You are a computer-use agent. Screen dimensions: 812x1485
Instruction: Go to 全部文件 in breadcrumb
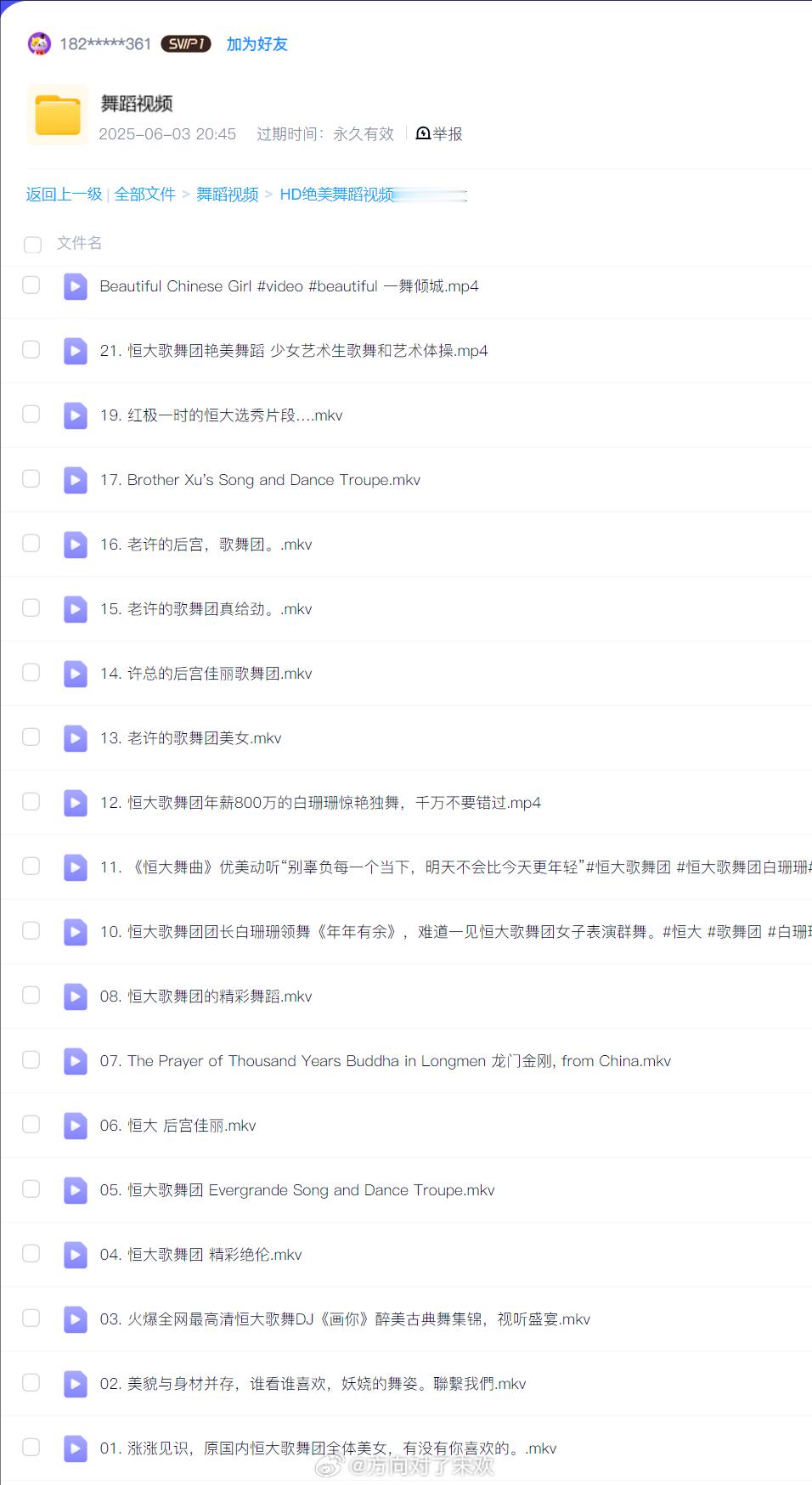click(145, 195)
